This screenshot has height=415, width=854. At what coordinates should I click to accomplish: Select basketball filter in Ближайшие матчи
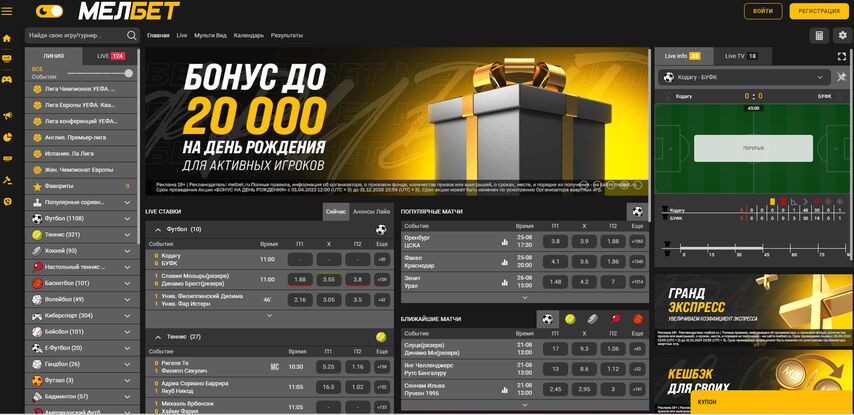pyautogui.click(x=637, y=319)
